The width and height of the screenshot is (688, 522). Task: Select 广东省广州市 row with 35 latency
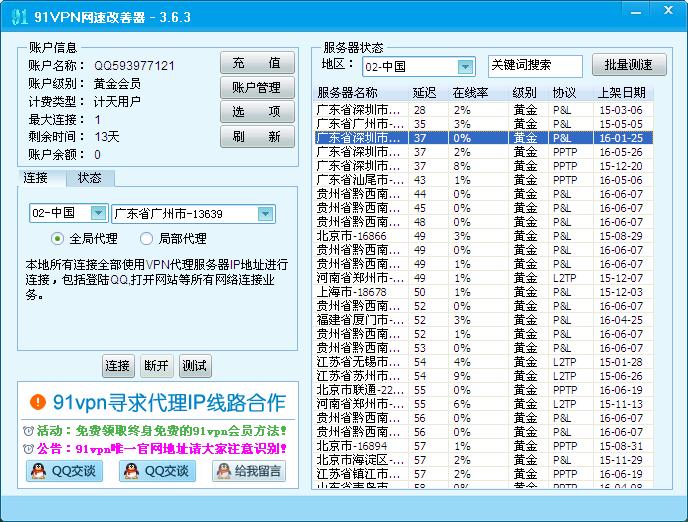[484, 124]
